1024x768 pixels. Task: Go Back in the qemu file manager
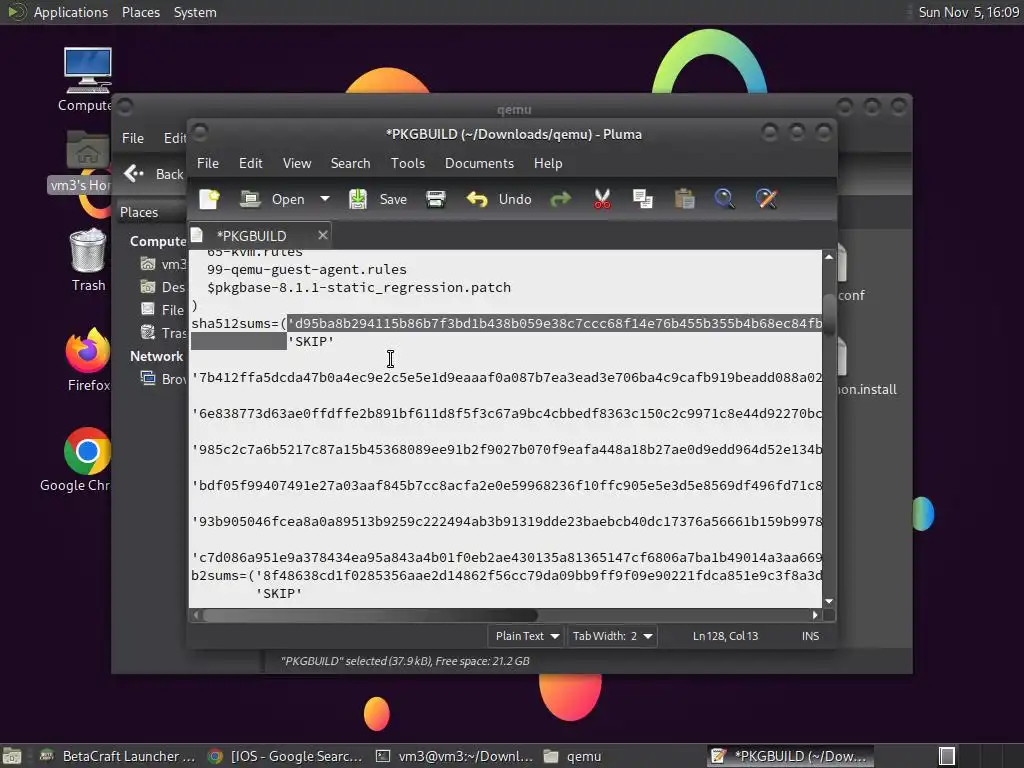point(154,174)
